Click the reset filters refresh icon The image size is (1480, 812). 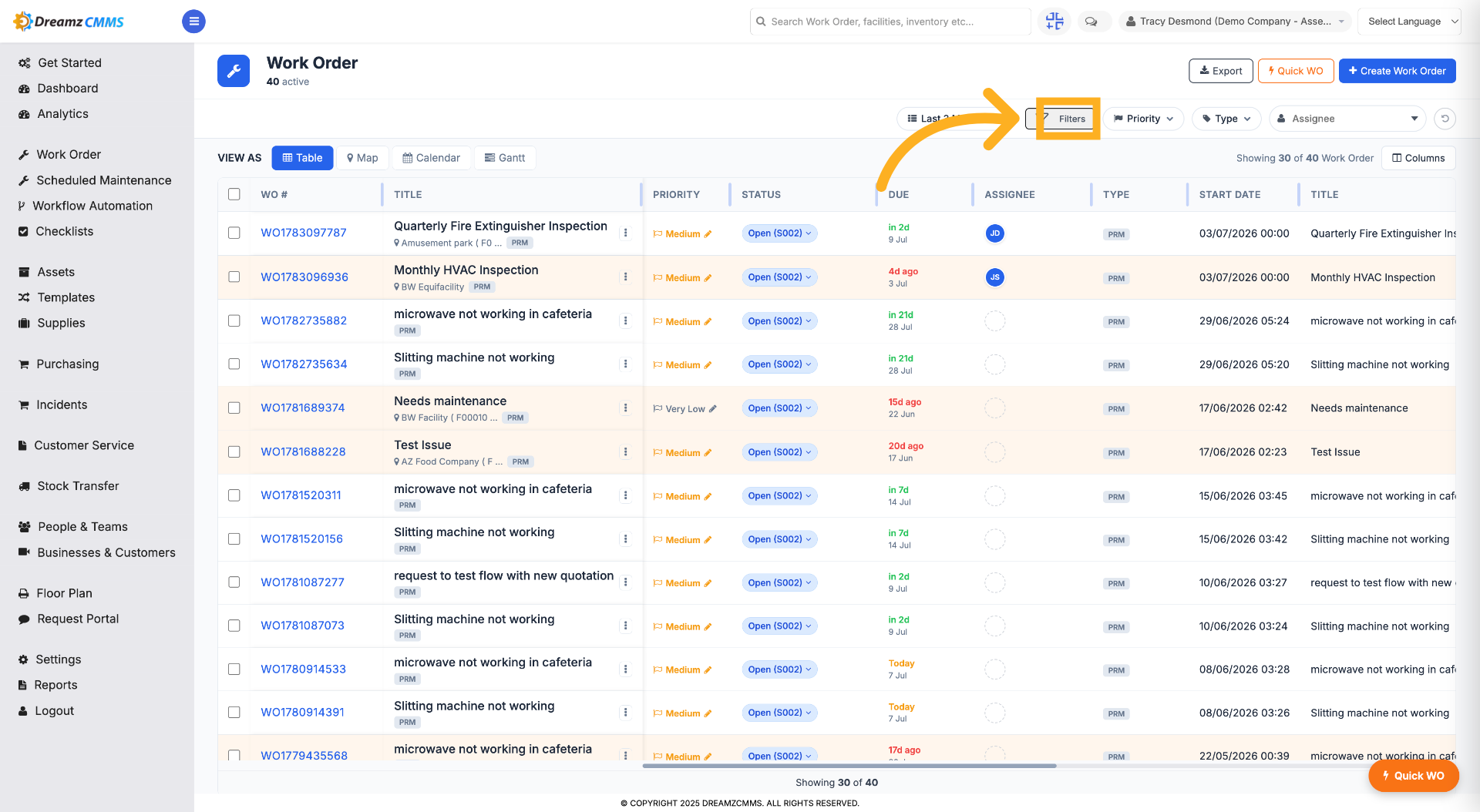(x=1445, y=119)
